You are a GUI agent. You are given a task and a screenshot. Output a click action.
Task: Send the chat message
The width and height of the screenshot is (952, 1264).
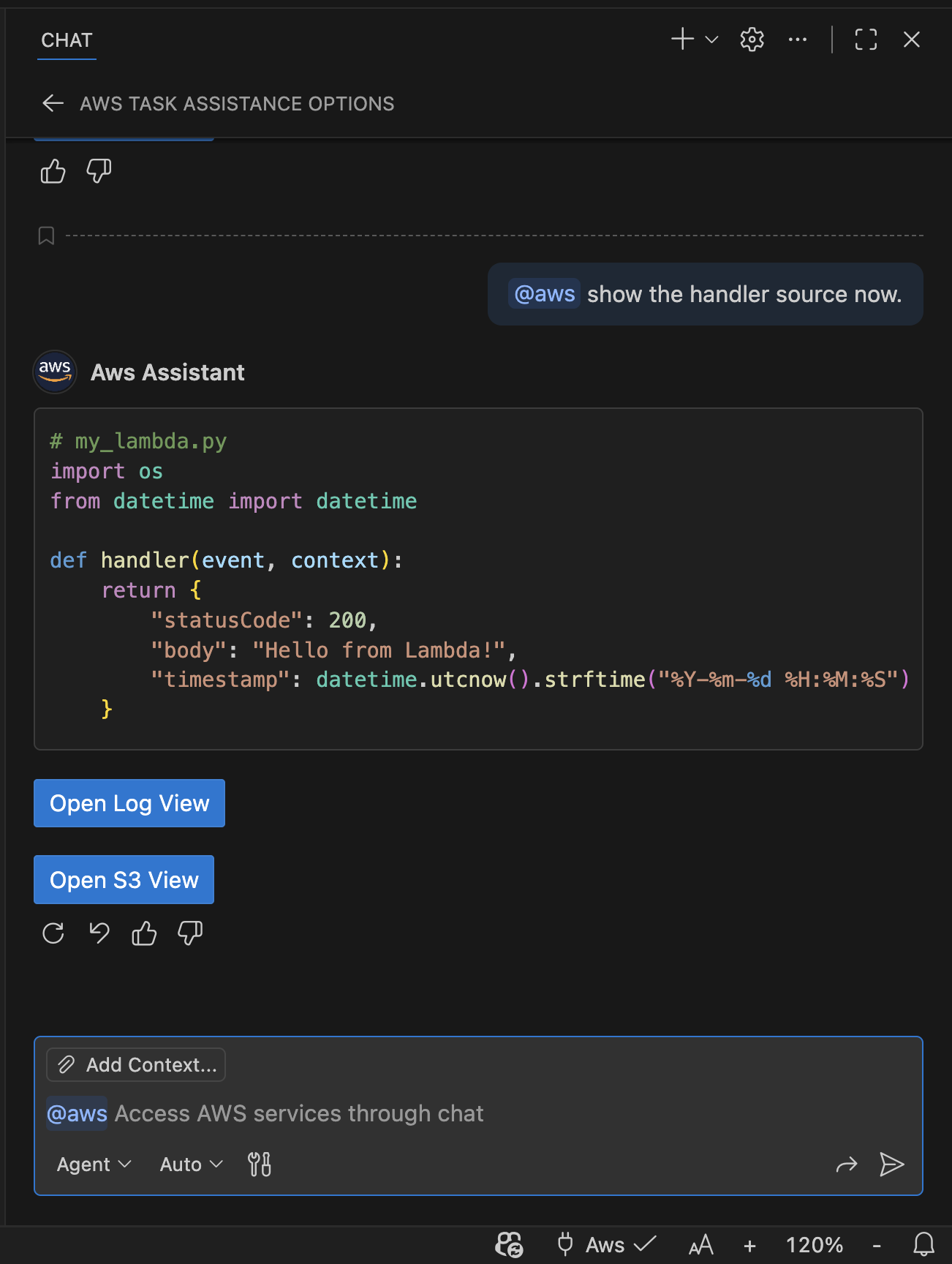coord(891,1165)
